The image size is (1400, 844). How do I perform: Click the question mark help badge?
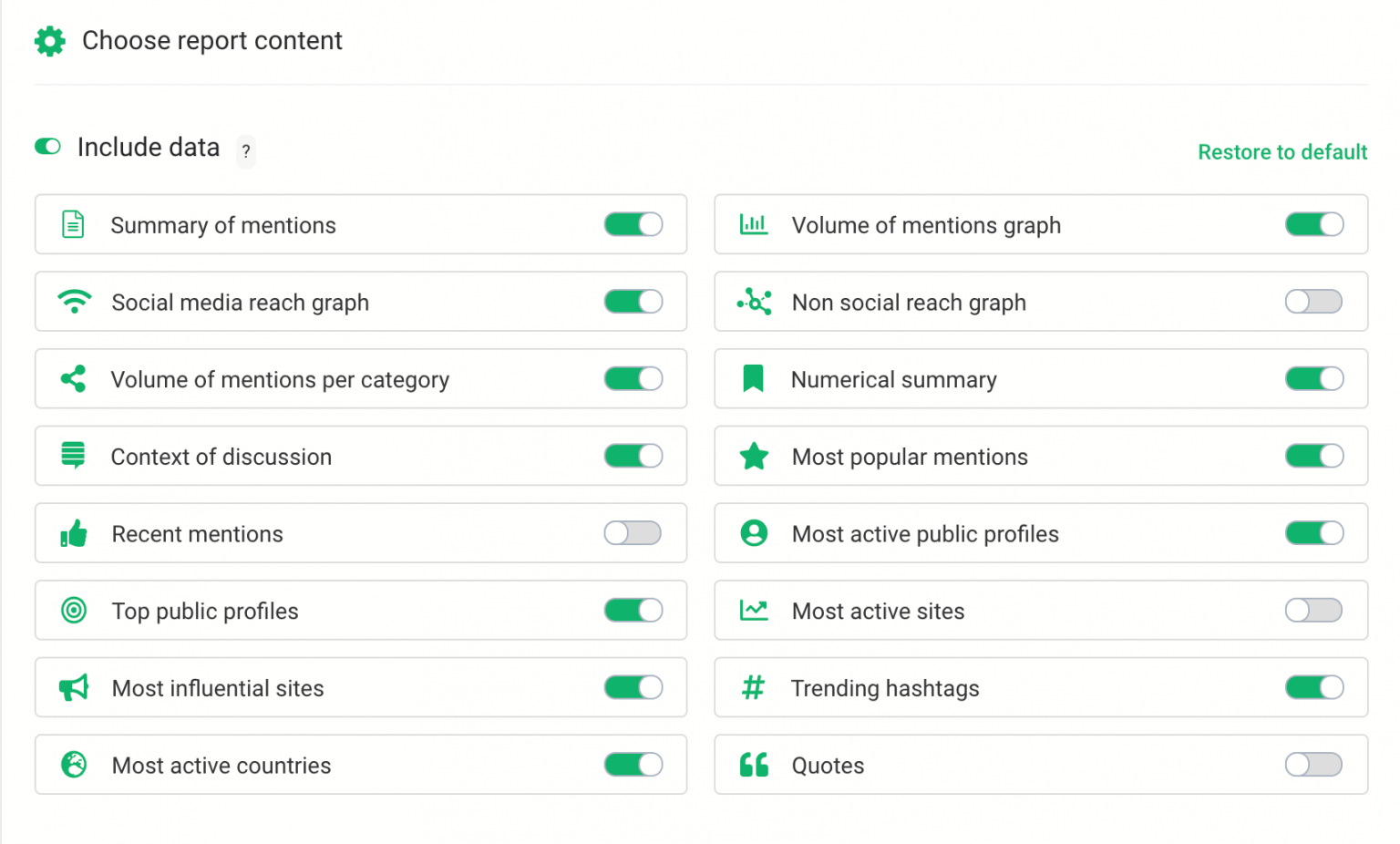[245, 152]
